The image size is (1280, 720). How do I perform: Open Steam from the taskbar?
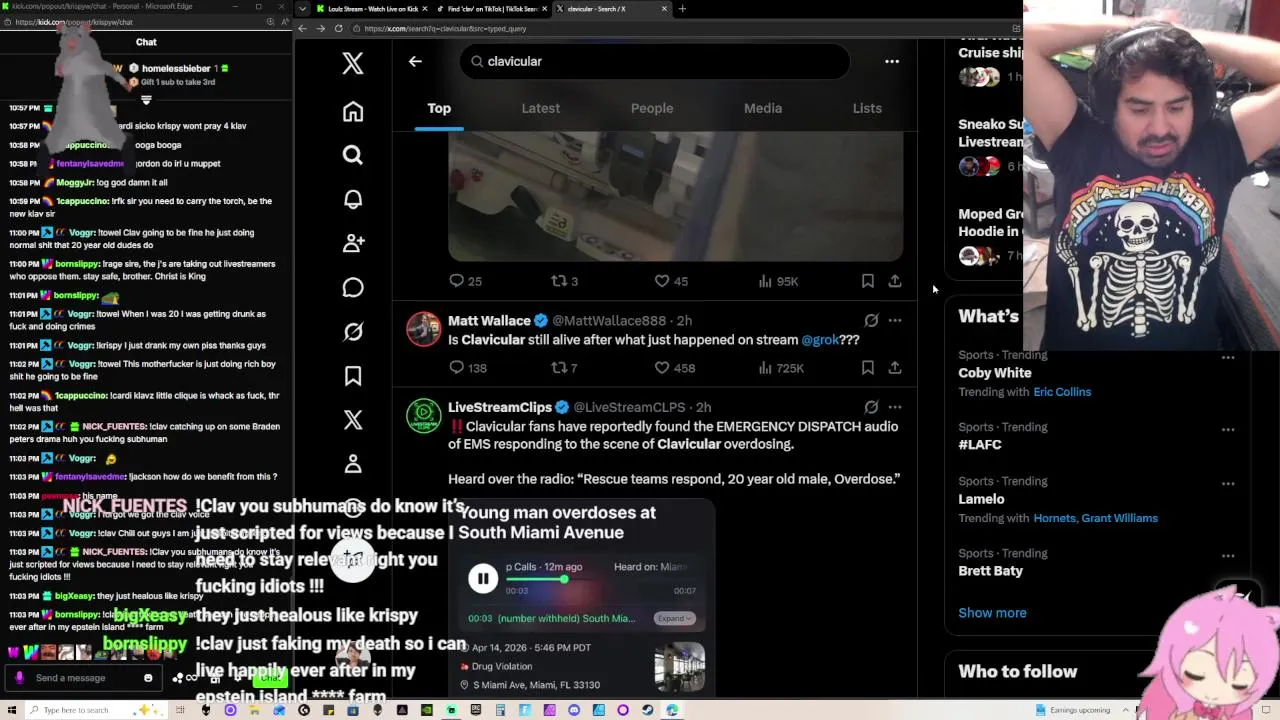click(647, 710)
